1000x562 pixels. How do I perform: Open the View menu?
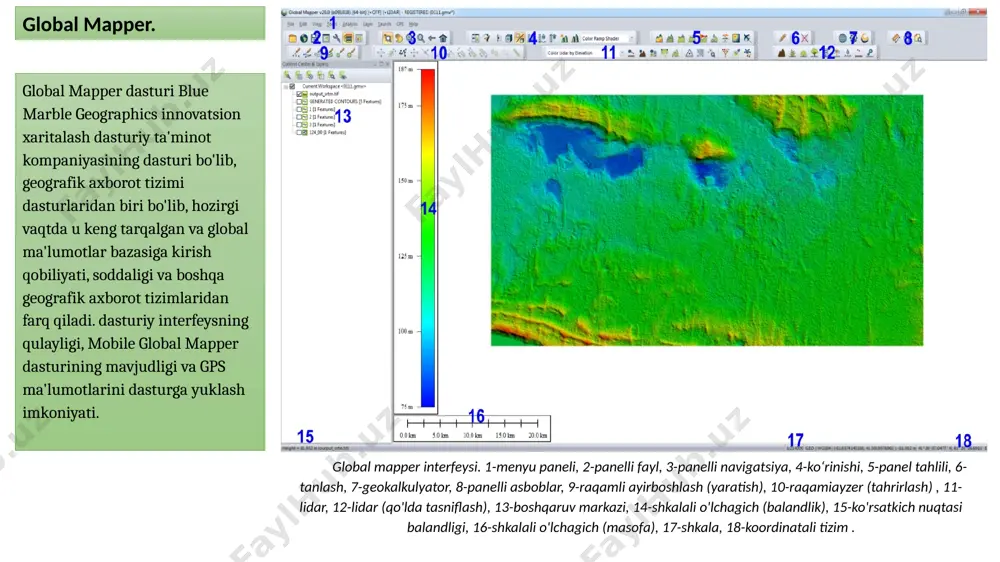point(317,24)
